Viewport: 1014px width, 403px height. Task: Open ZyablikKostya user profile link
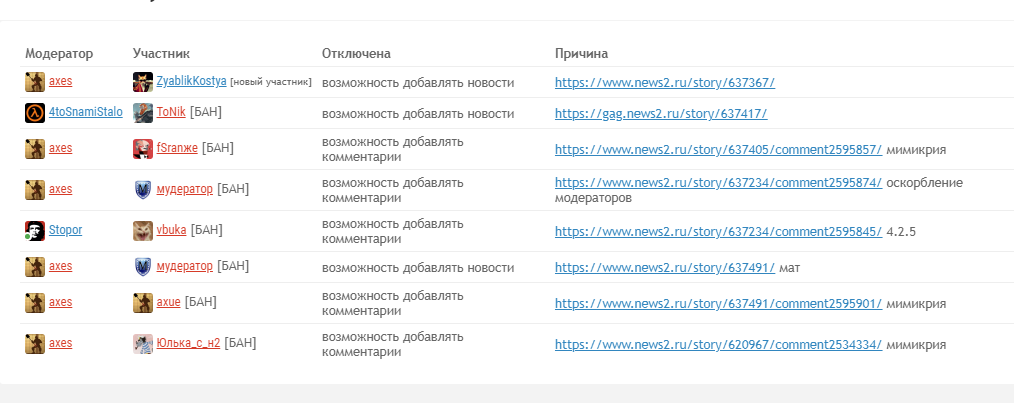point(191,82)
